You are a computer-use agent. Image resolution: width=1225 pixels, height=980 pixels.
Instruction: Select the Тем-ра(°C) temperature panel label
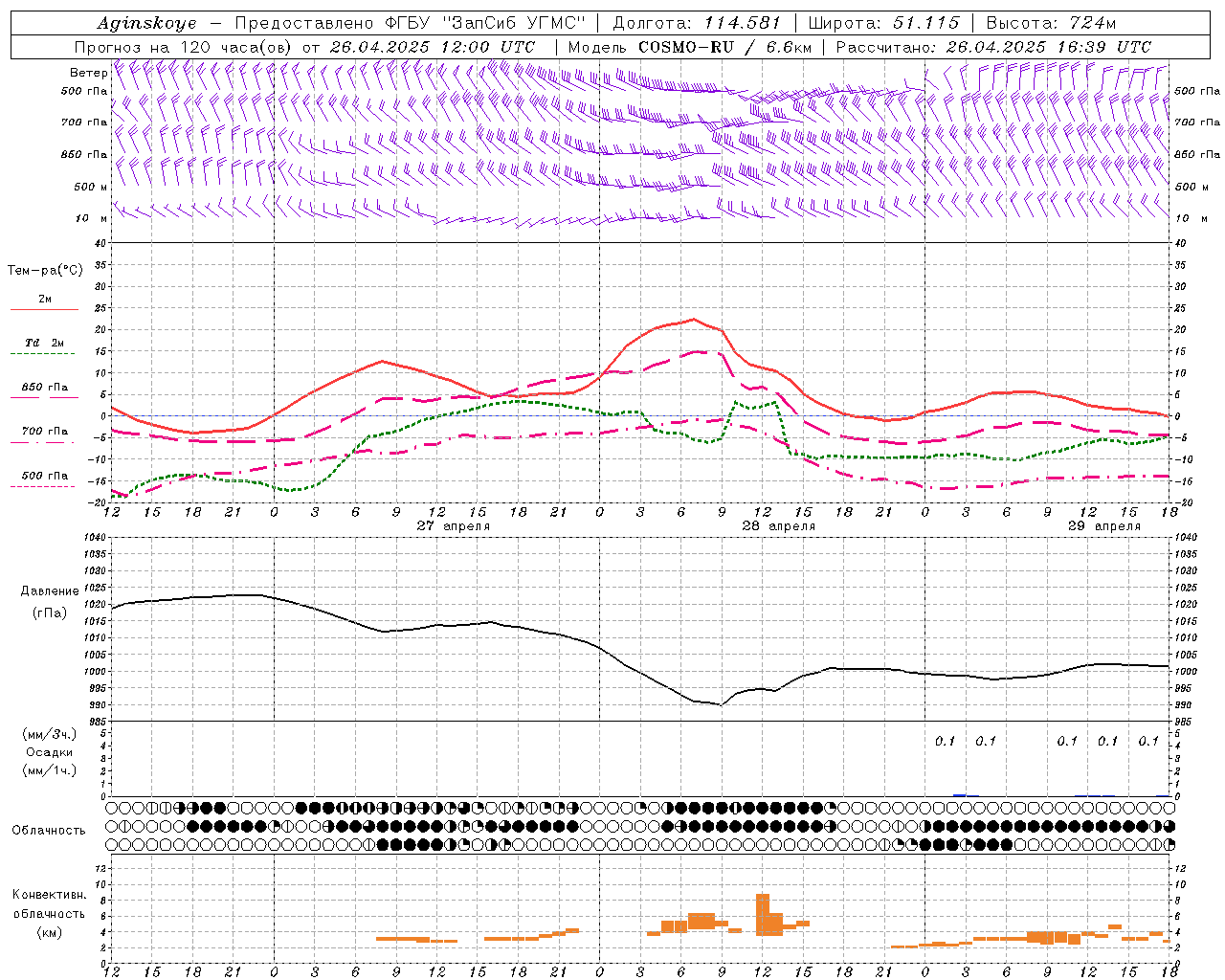coord(45,271)
